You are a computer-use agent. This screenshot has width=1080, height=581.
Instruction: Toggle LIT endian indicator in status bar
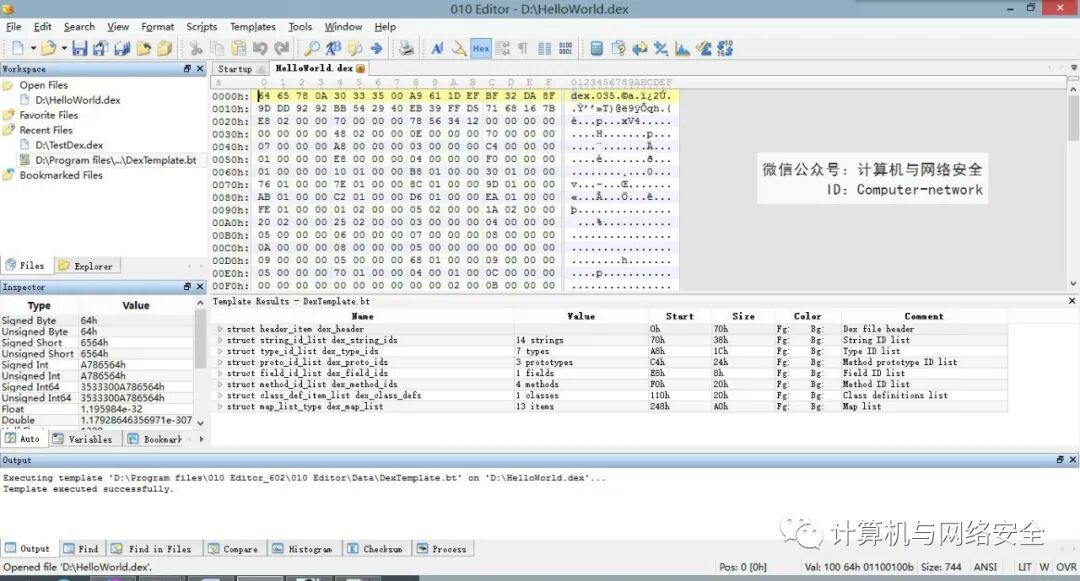[x=1025, y=567]
